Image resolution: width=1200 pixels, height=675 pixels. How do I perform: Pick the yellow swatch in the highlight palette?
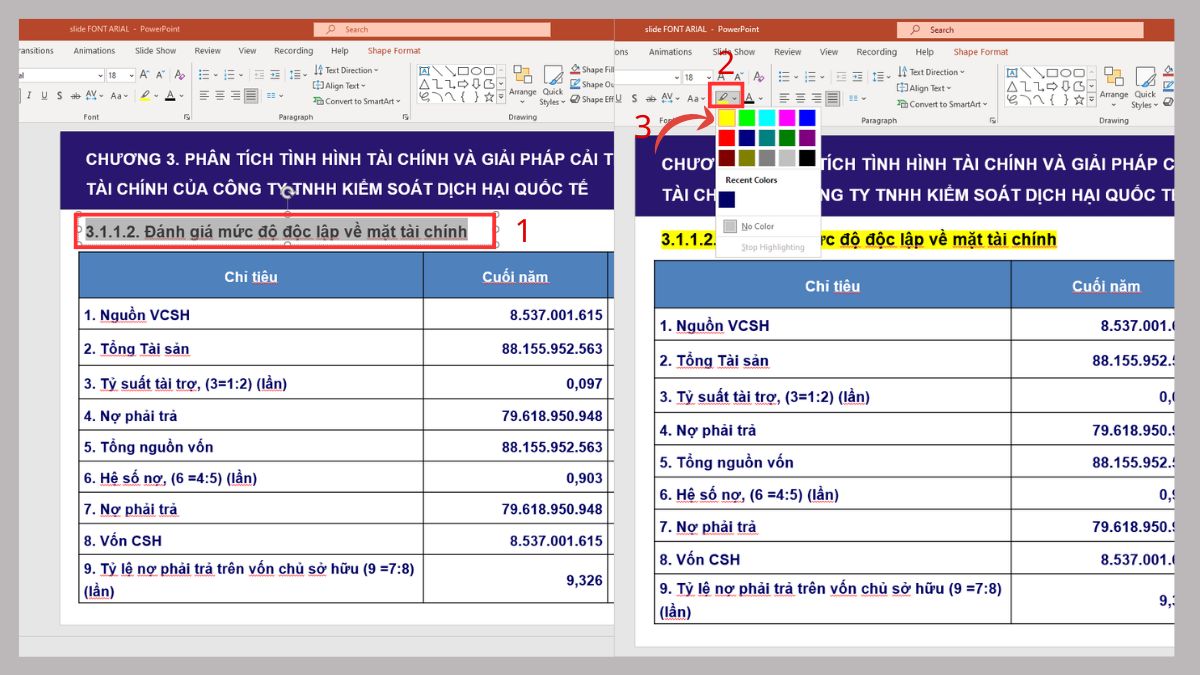point(729,118)
